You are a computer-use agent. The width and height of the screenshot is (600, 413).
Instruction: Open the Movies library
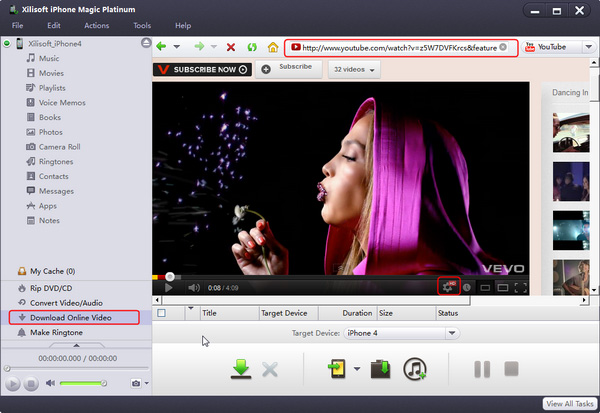51,73
